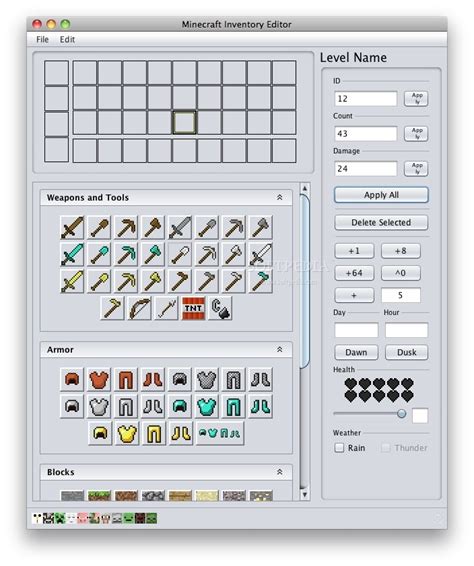The height and width of the screenshot is (566, 474).
Task: Select the iron sword icon
Action: point(261,254)
